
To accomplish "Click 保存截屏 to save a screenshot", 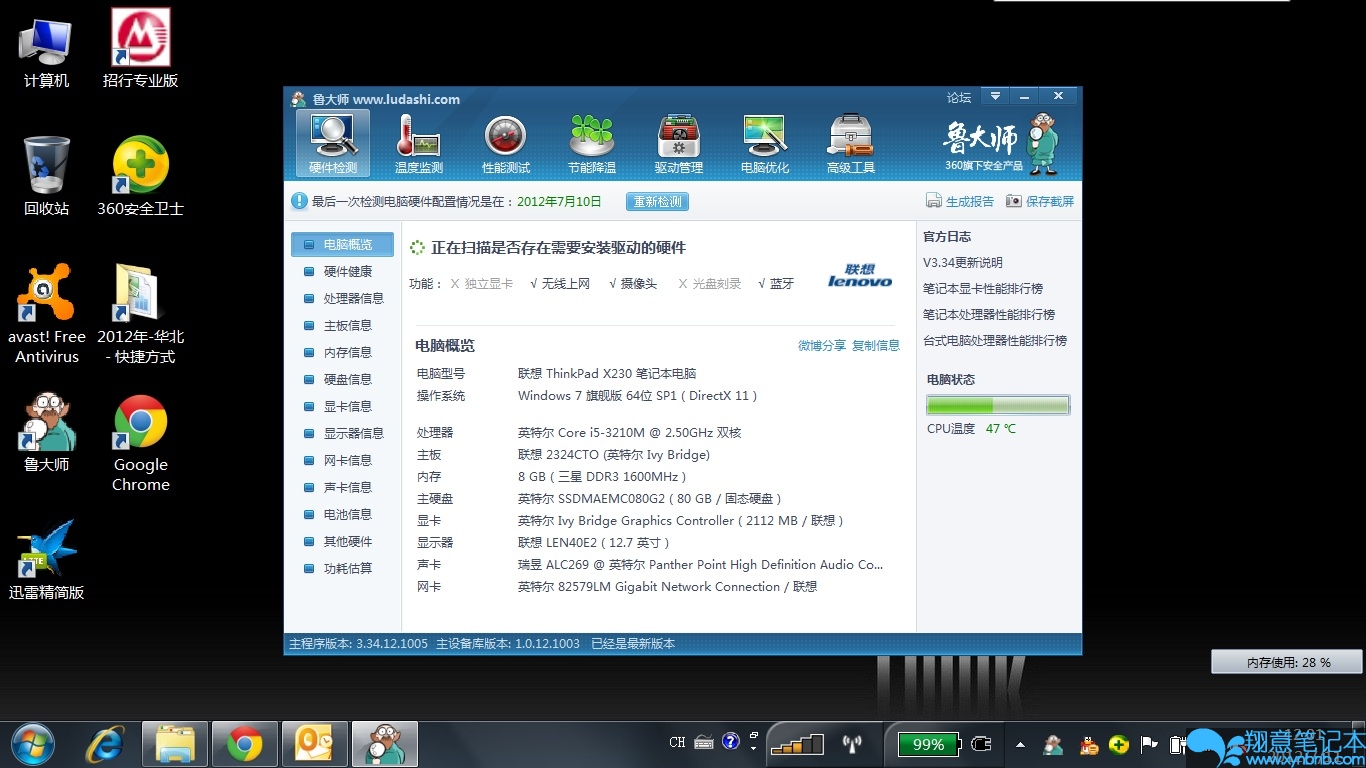I will [x=1040, y=201].
